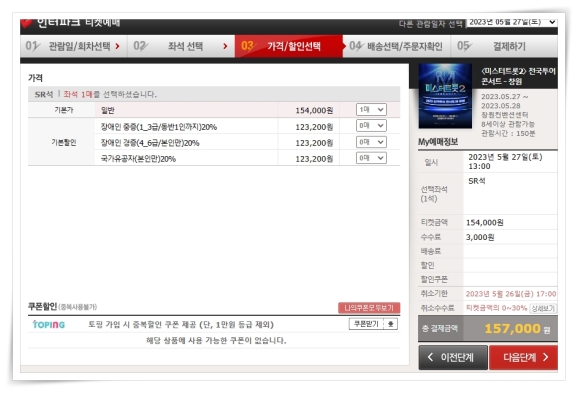
Task: Click the 쿠폰받기 button
Action: coord(366,324)
